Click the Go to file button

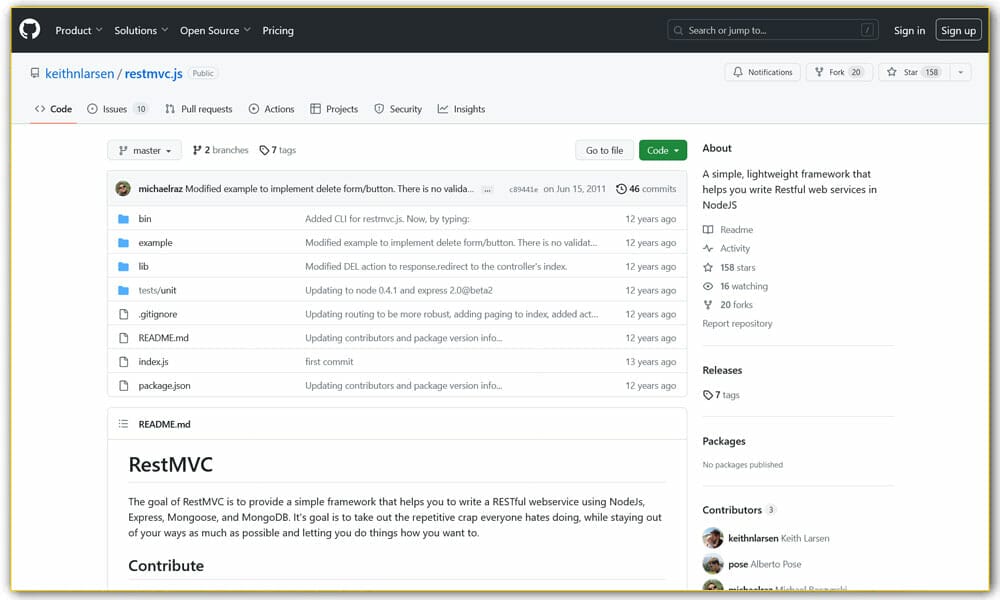(604, 150)
